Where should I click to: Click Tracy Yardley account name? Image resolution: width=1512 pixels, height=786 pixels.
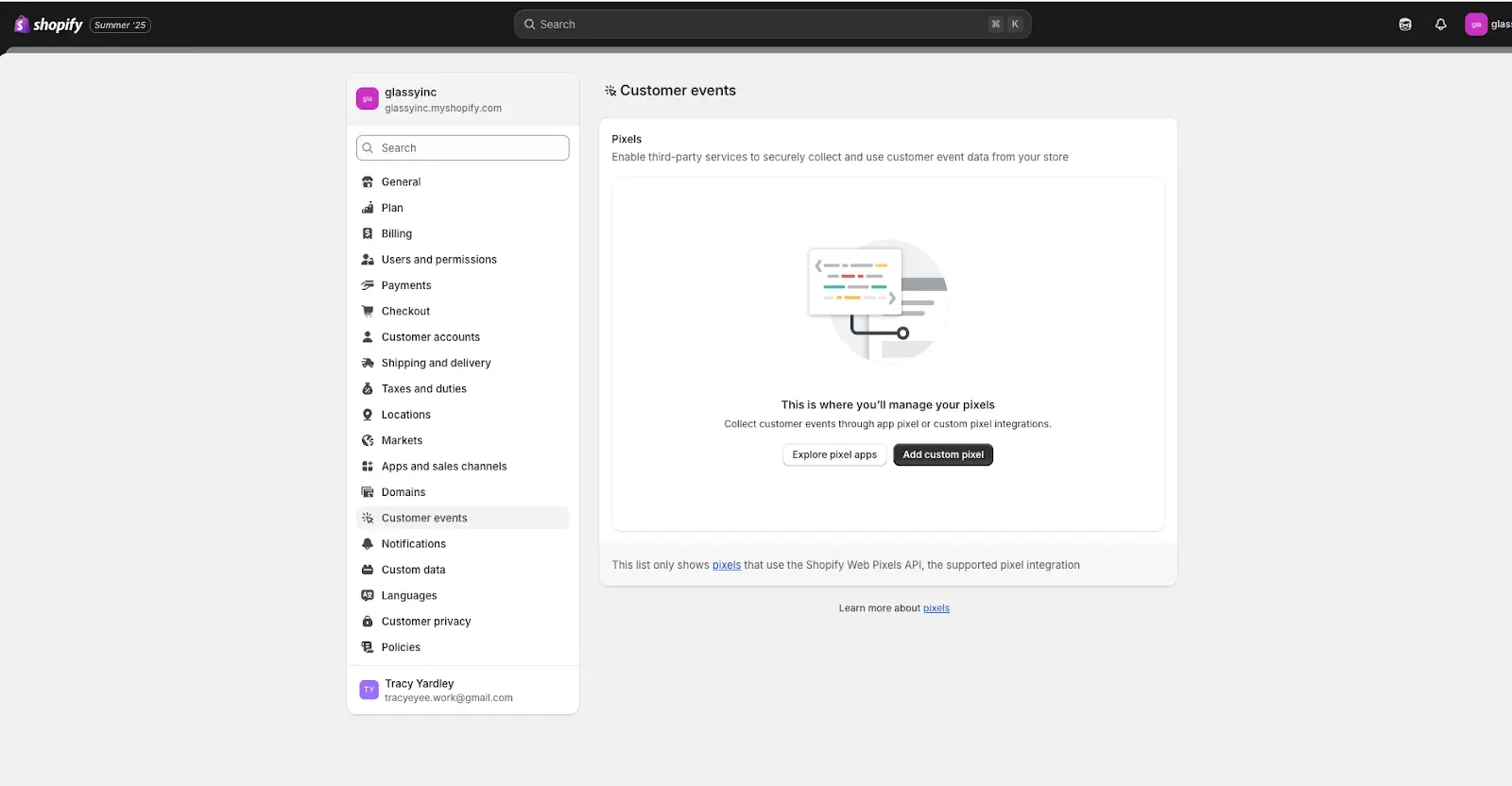[420, 684]
